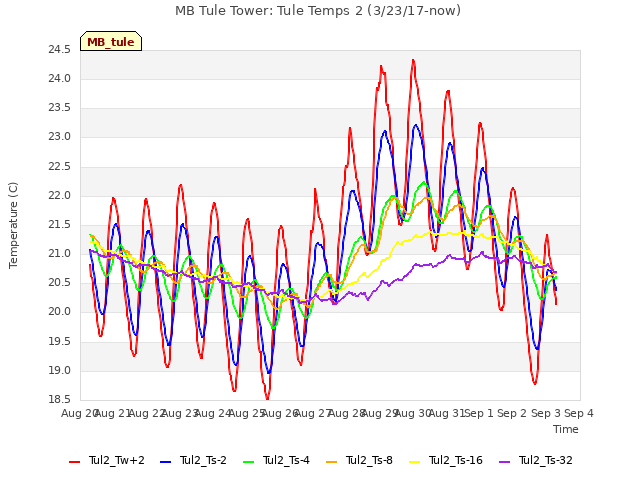Click the red line's highest peak on Aug 30

click(x=413, y=60)
